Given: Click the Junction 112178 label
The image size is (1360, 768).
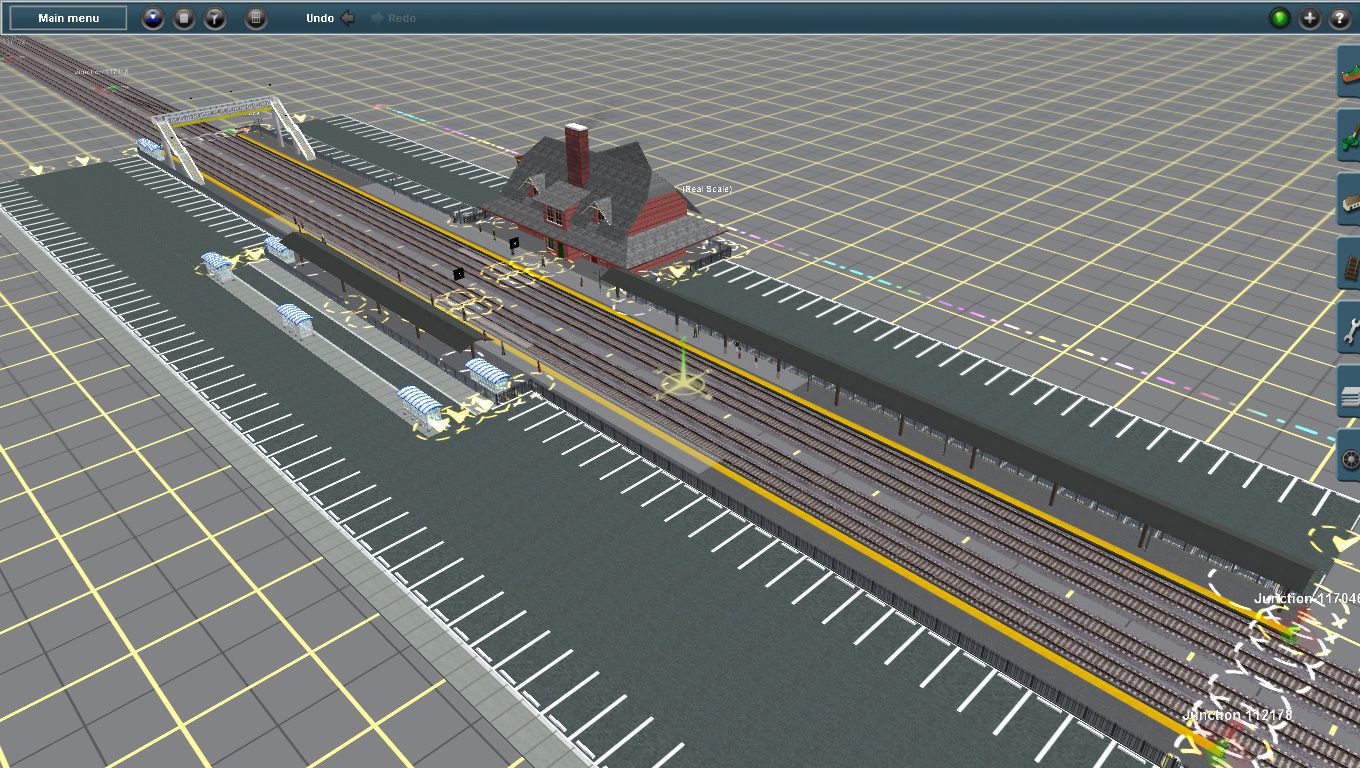Looking at the screenshot, I should [x=1237, y=715].
